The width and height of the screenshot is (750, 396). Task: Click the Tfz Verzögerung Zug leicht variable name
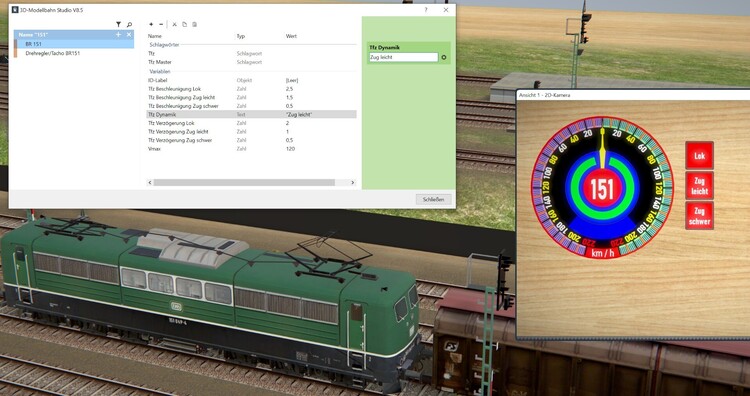(178, 132)
